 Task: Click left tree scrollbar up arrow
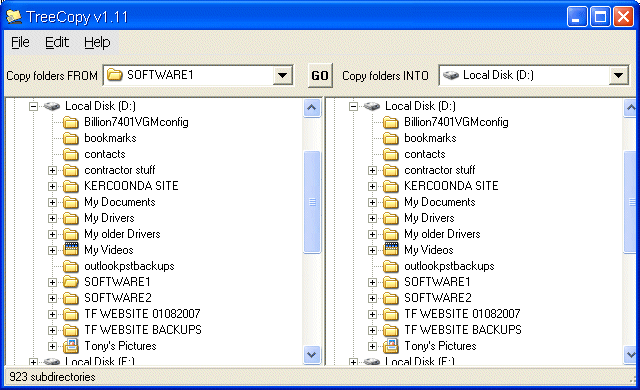(x=312, y=108)
